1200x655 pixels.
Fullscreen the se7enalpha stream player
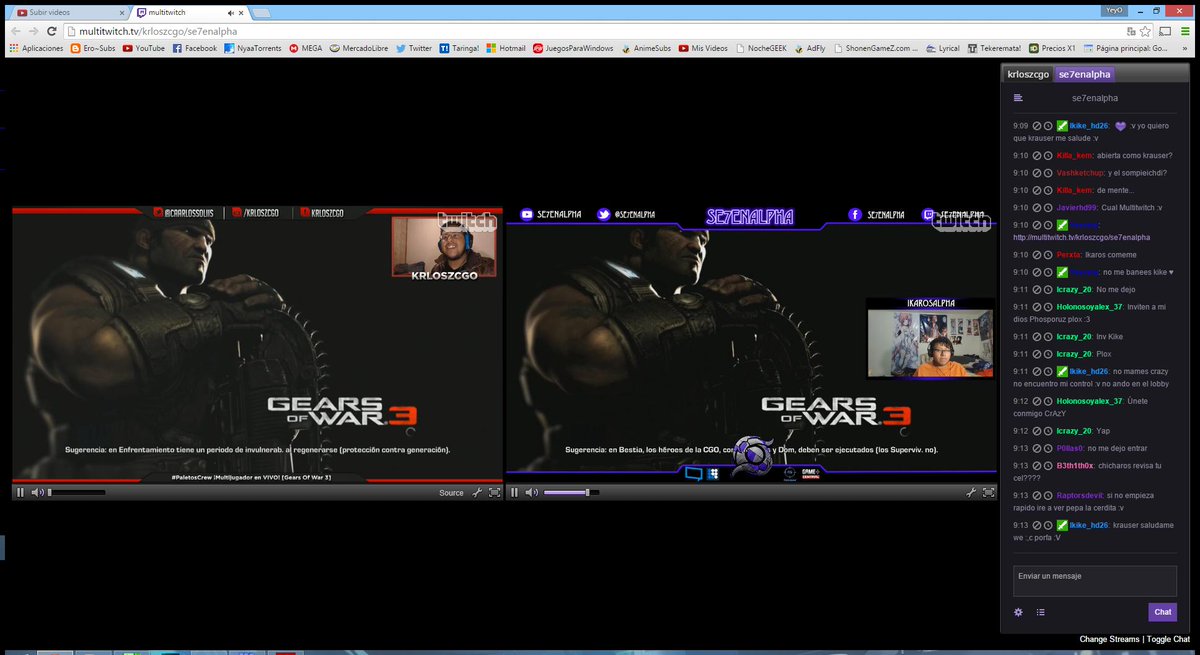tap(989, 492)
